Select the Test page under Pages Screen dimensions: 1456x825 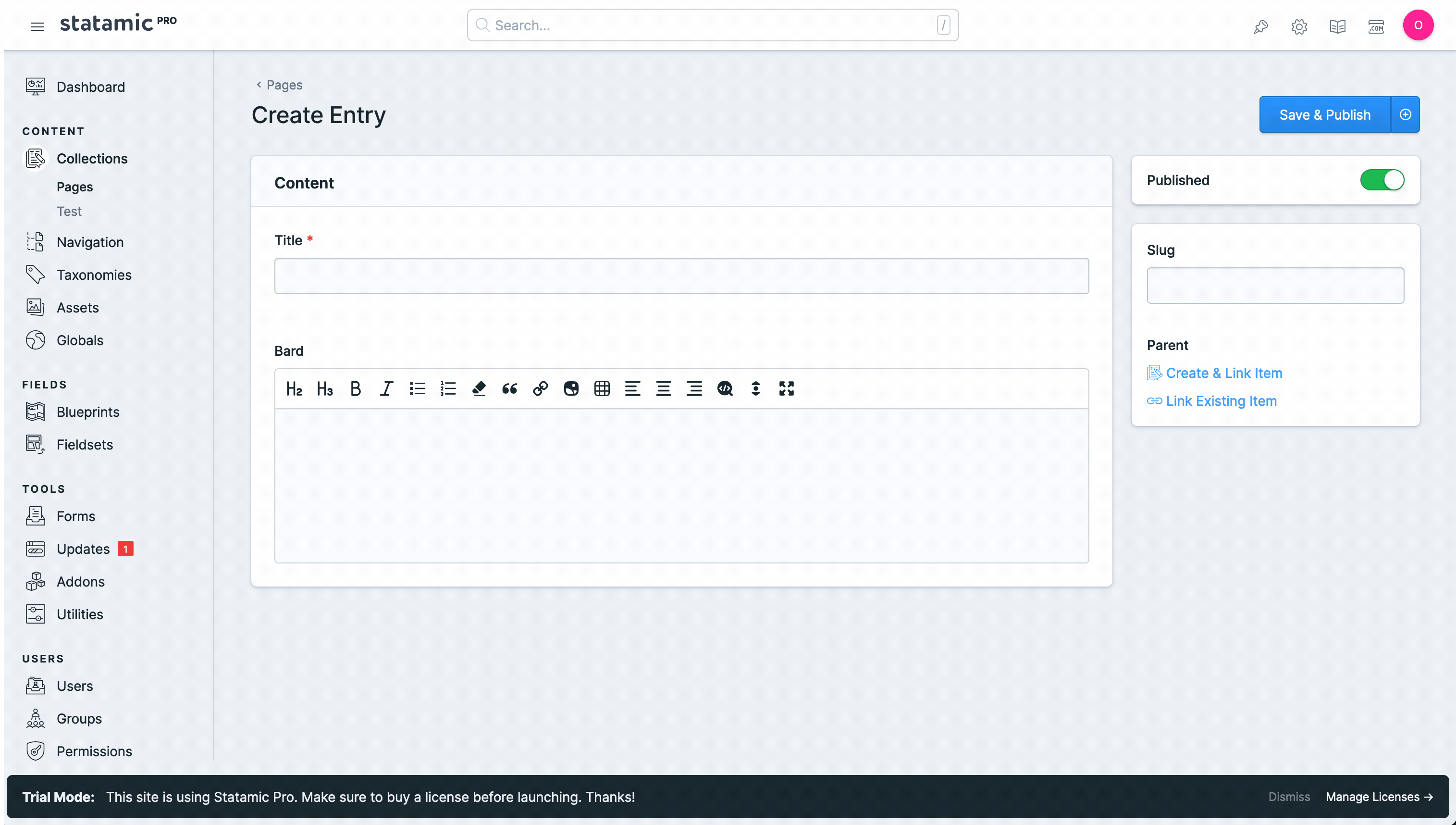point(69,211)
